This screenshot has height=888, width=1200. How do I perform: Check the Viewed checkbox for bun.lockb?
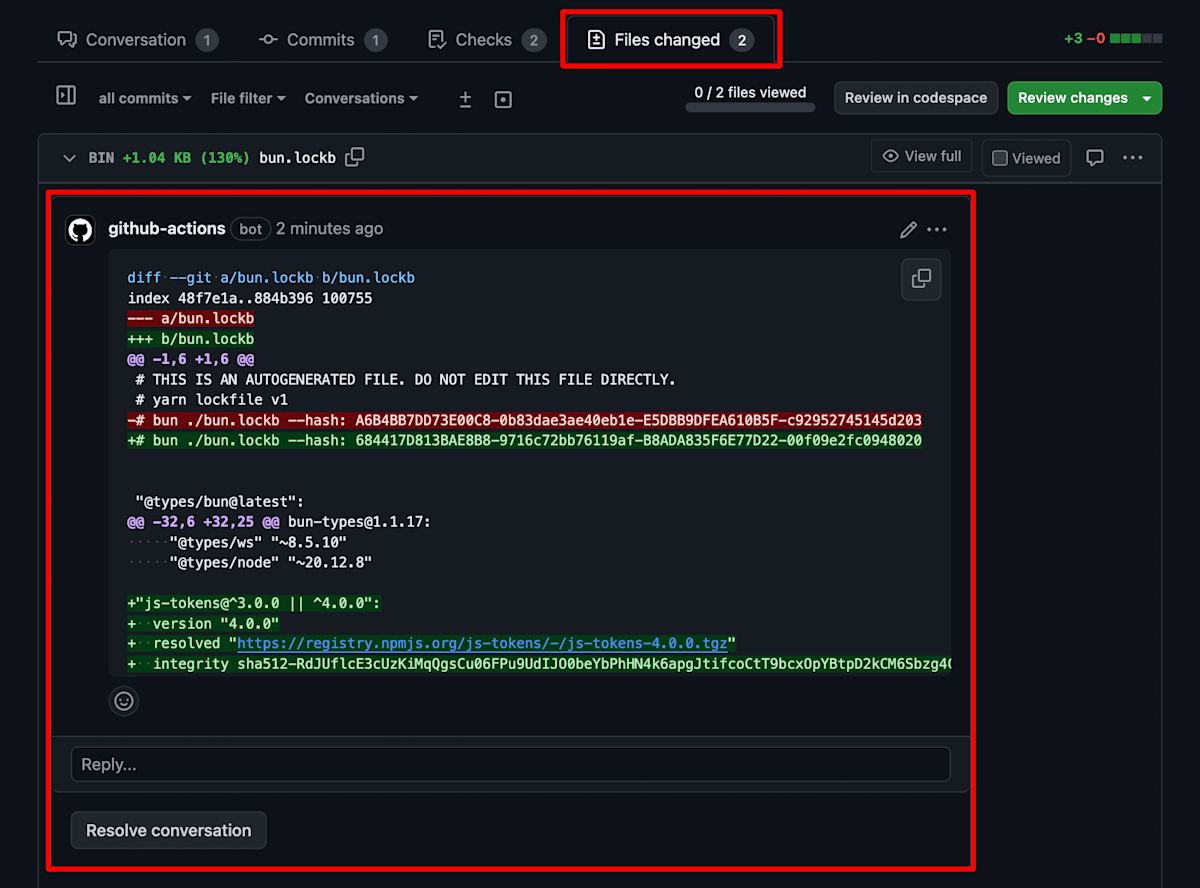[1000, 158]
